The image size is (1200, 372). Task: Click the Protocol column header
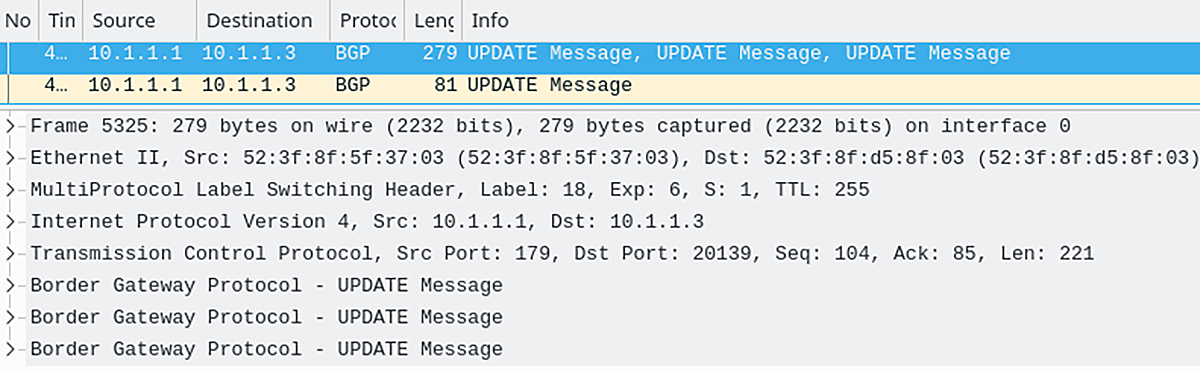(x=366, y=20)
